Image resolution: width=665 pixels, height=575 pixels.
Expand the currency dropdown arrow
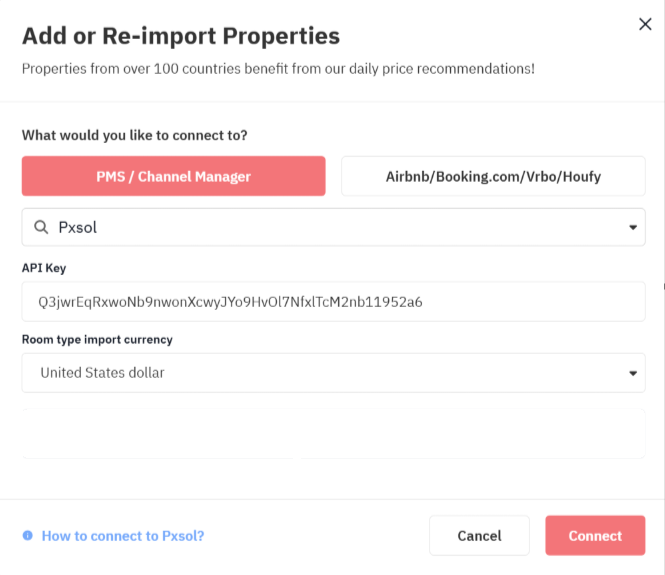(632, 373)
